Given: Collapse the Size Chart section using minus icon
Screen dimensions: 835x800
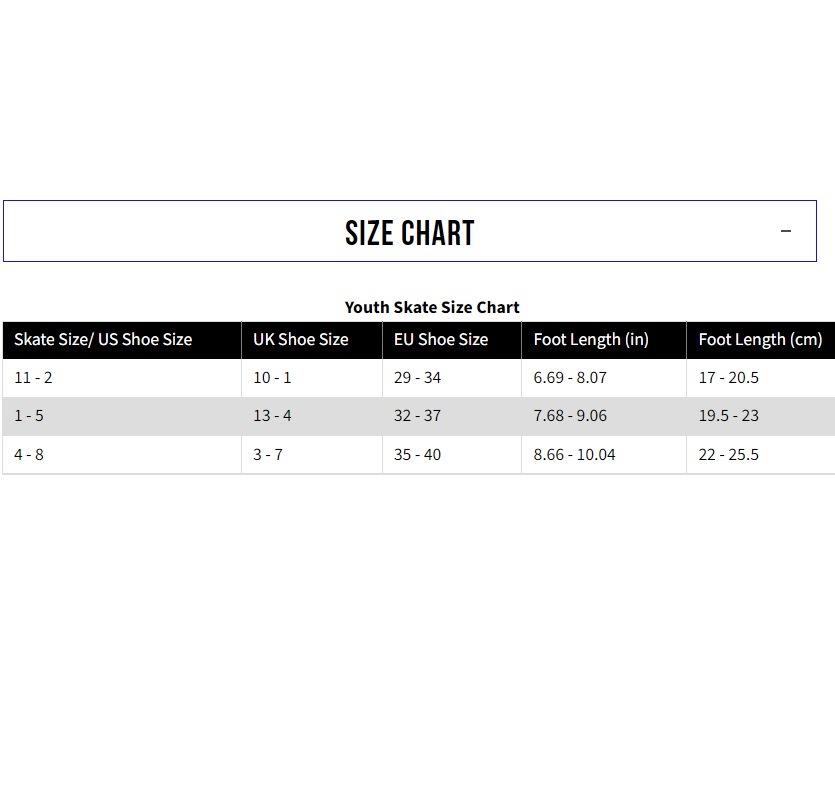Looking at the screenshot, I should 785,231.
